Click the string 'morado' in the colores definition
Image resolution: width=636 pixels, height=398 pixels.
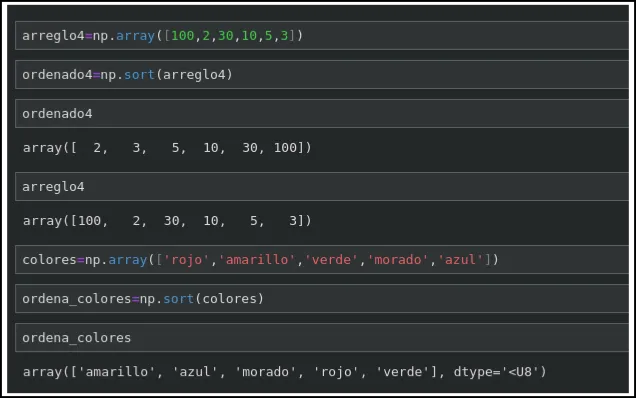398,260
